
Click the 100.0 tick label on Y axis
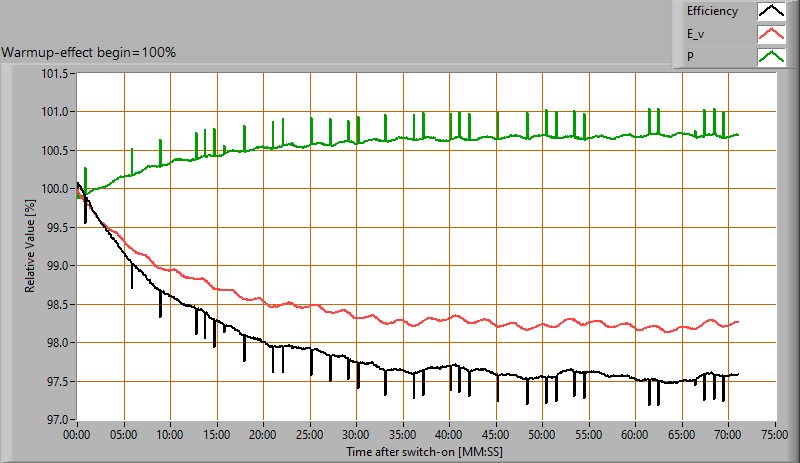[x=52, y=189]
